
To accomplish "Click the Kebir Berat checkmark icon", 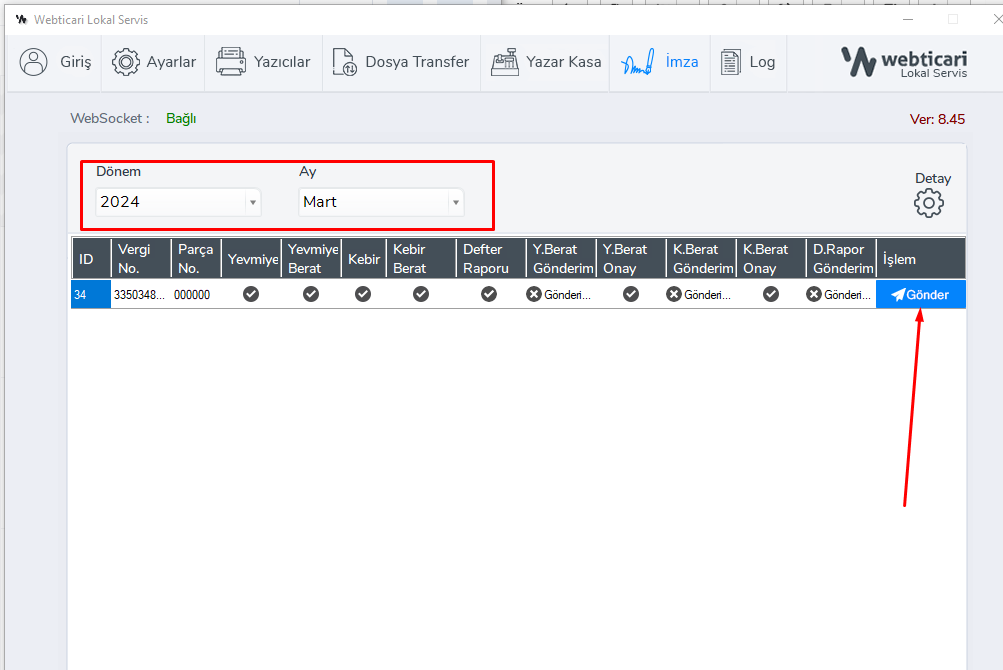I will click(x=420, y=294).
